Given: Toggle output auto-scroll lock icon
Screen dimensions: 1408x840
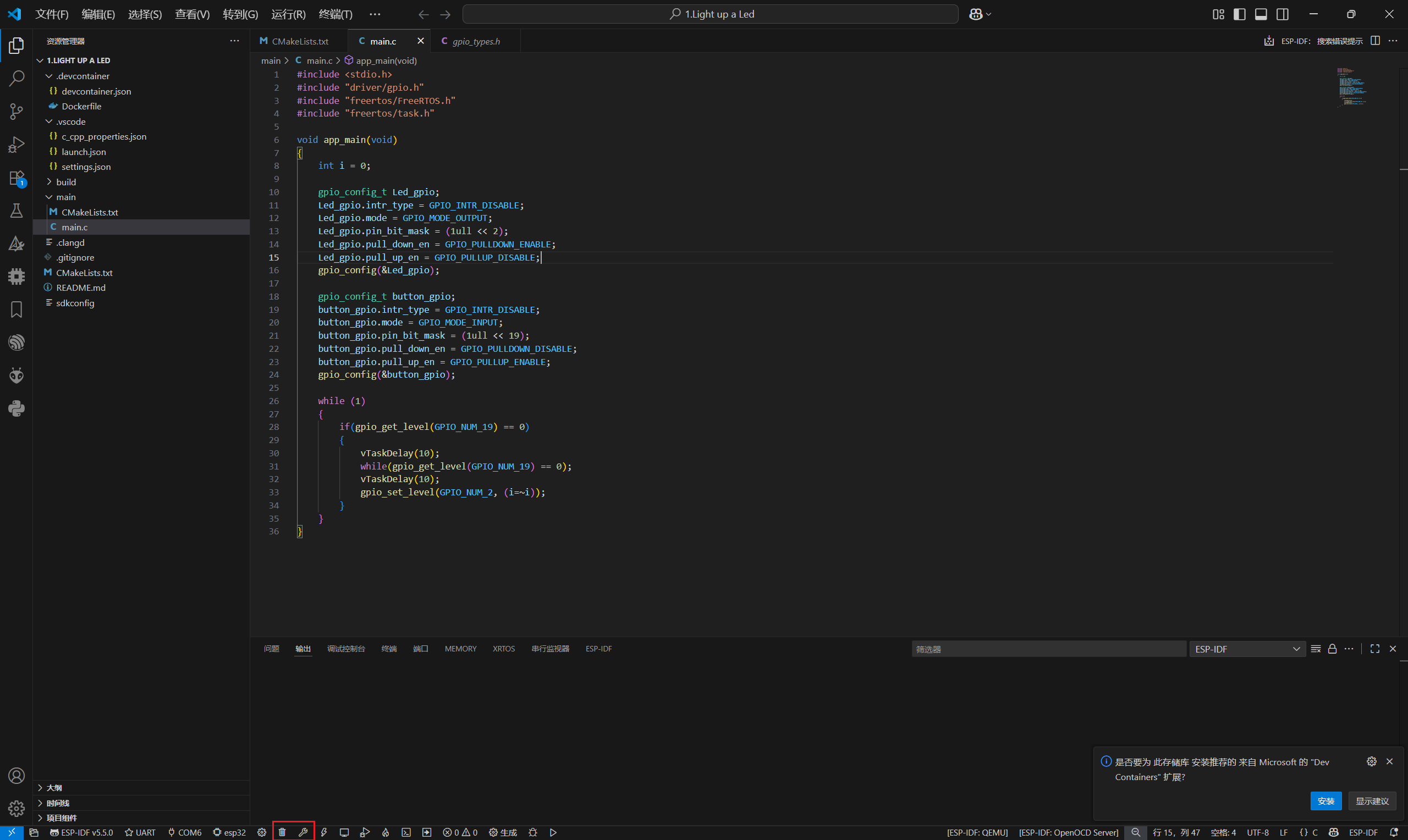Looking at the screenshot, I should 1332,649.
